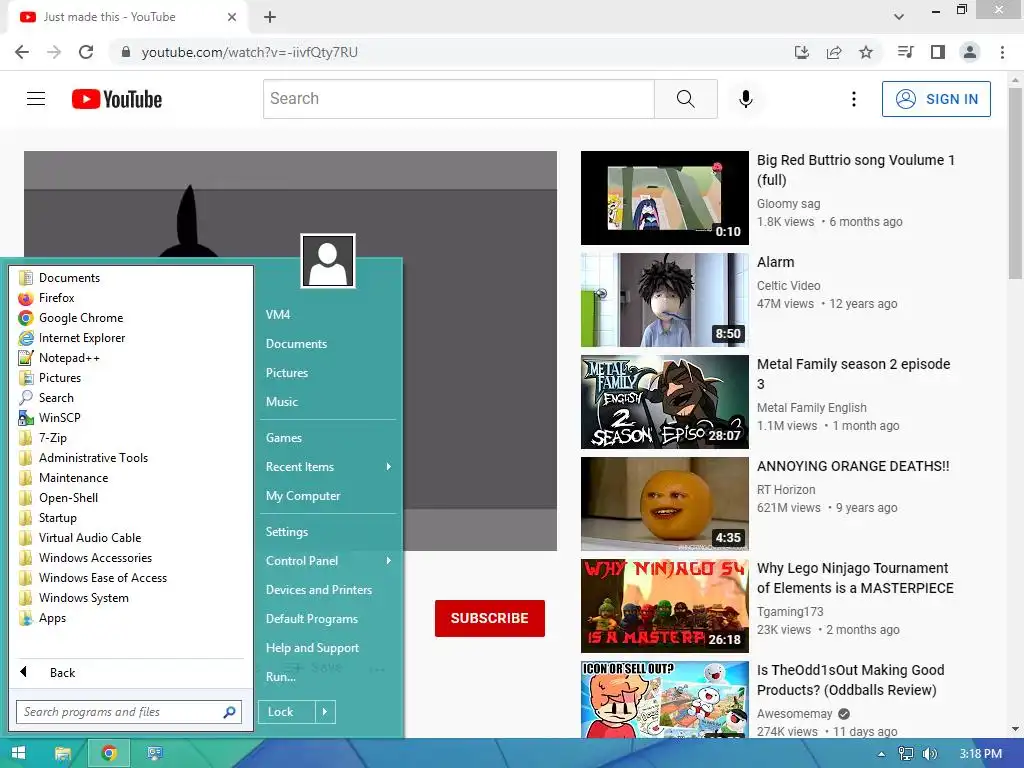Share this page from the address bar
Image resolution: width=1024 pixels, height=768 pixels.
(x=834, y=52)
